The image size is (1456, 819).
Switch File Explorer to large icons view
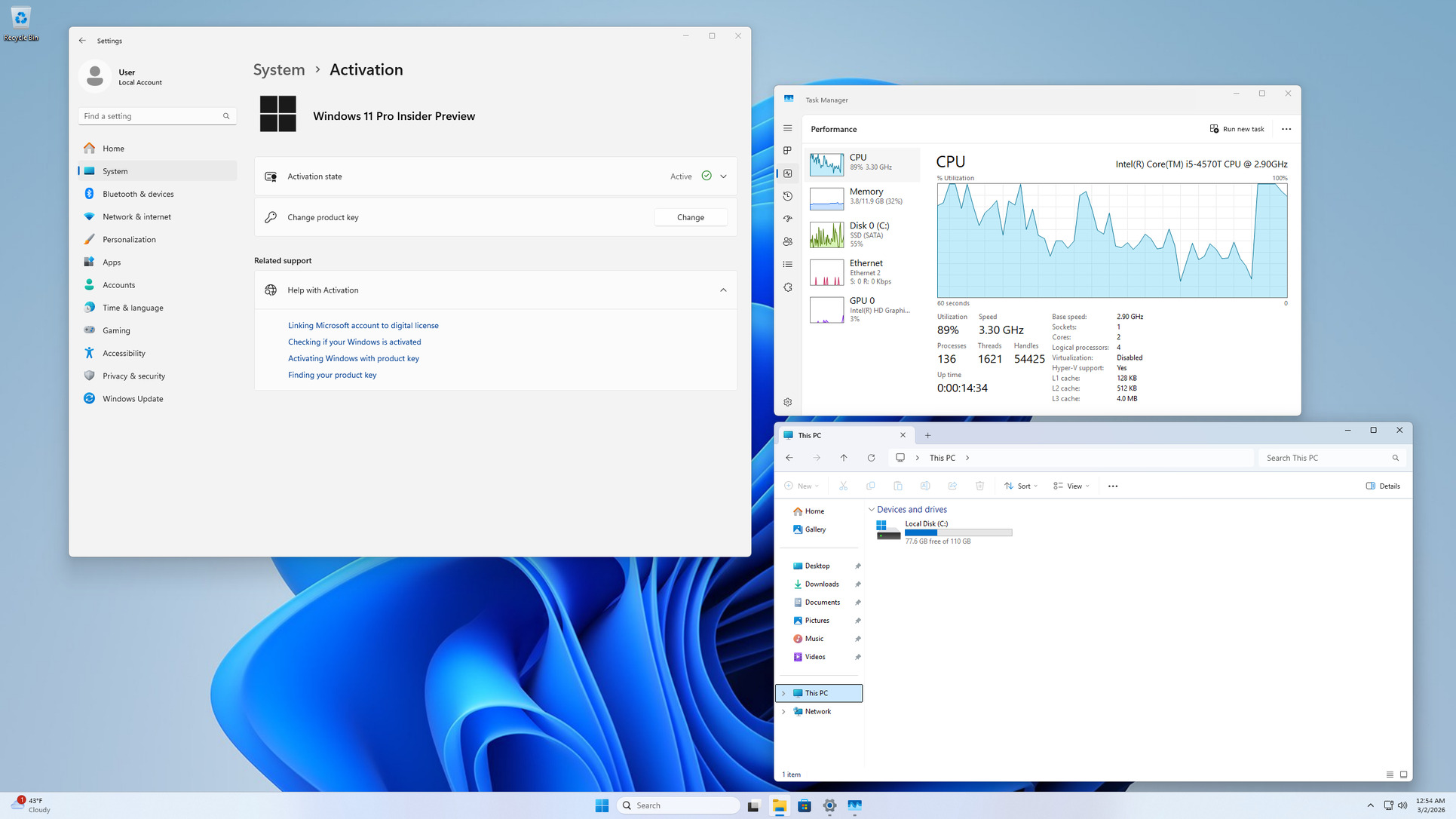(1403, 775)
